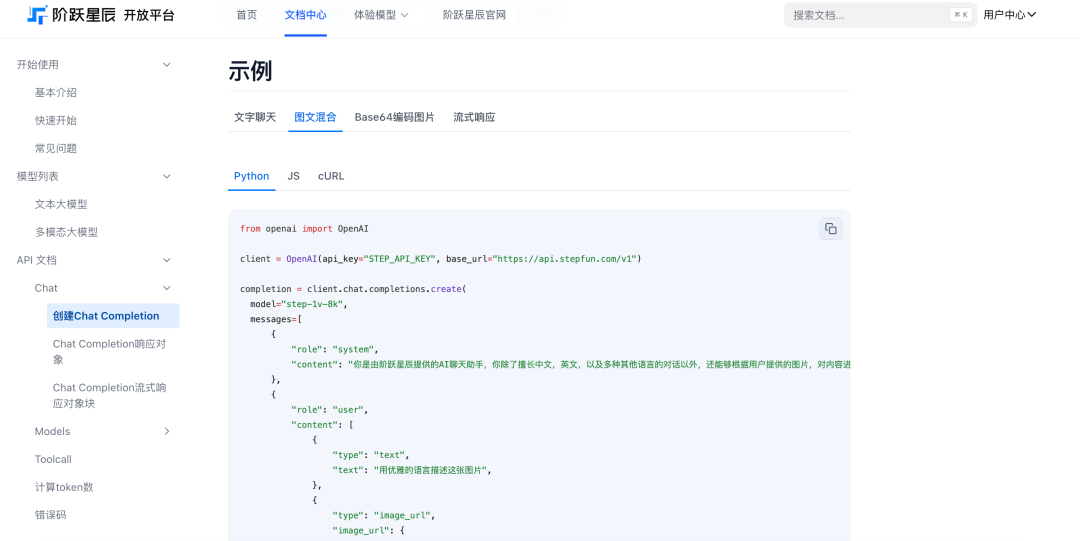
Task: Copy the code sample with copy icon
Action: click(830, 229)
